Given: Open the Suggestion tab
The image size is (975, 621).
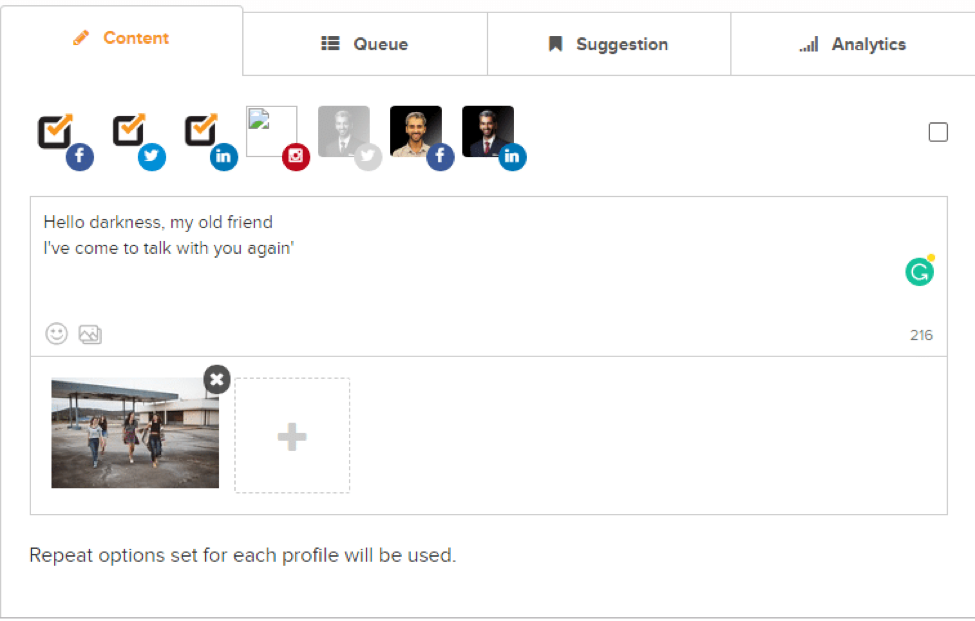Looking at the screenshot, I should tap(608, 44).
